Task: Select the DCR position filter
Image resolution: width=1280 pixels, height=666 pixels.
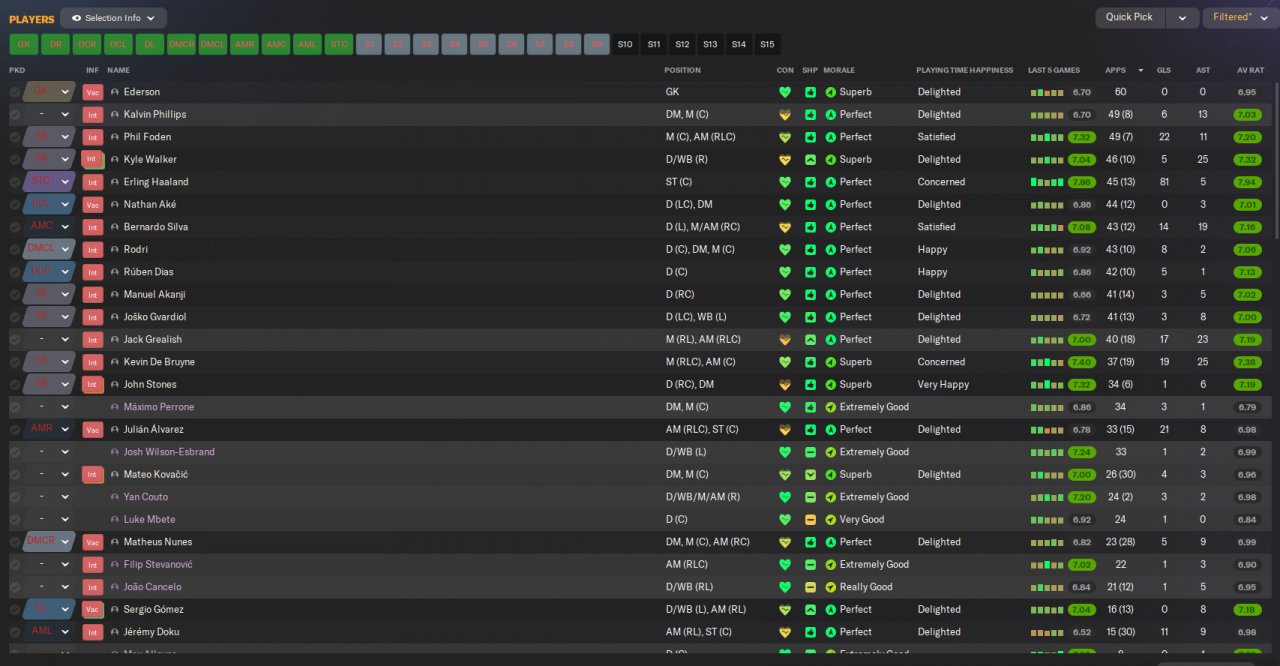Action: [x=87, y=44]
